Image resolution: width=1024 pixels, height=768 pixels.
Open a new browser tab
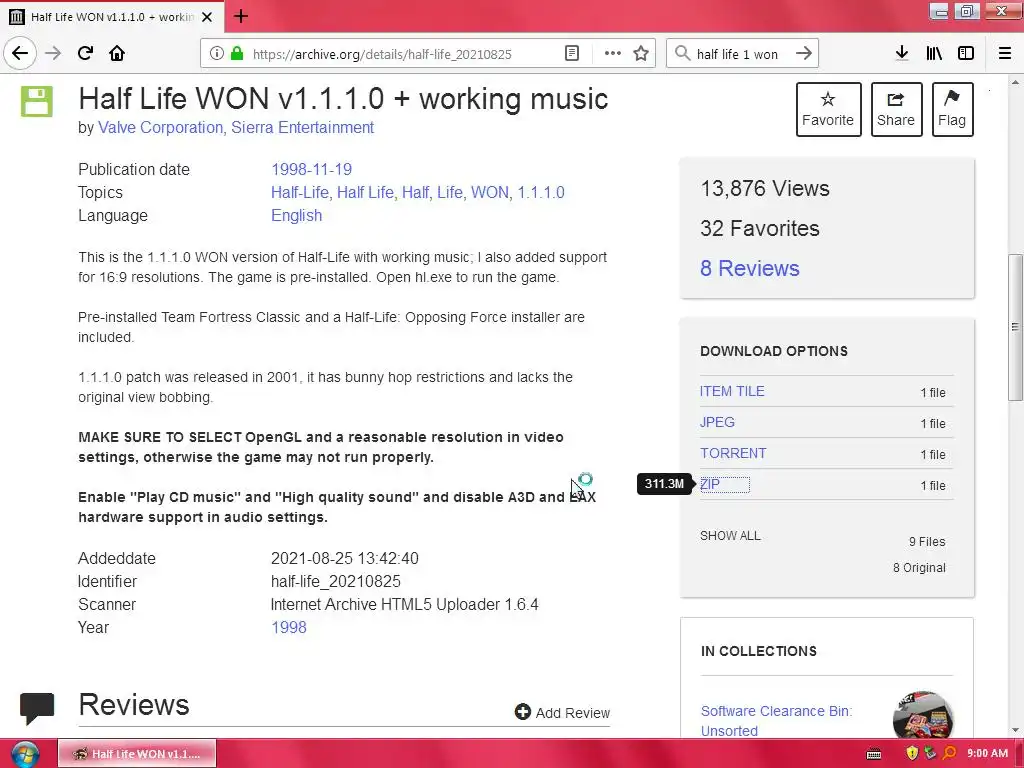pos(240,16)
